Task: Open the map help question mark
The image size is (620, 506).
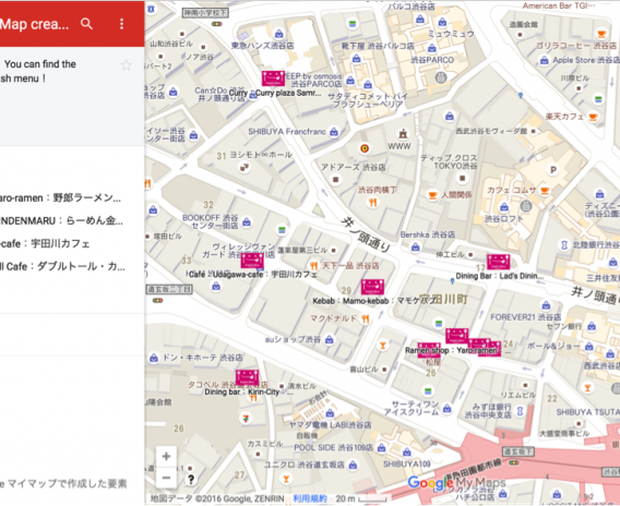Action: pos(190,481)
